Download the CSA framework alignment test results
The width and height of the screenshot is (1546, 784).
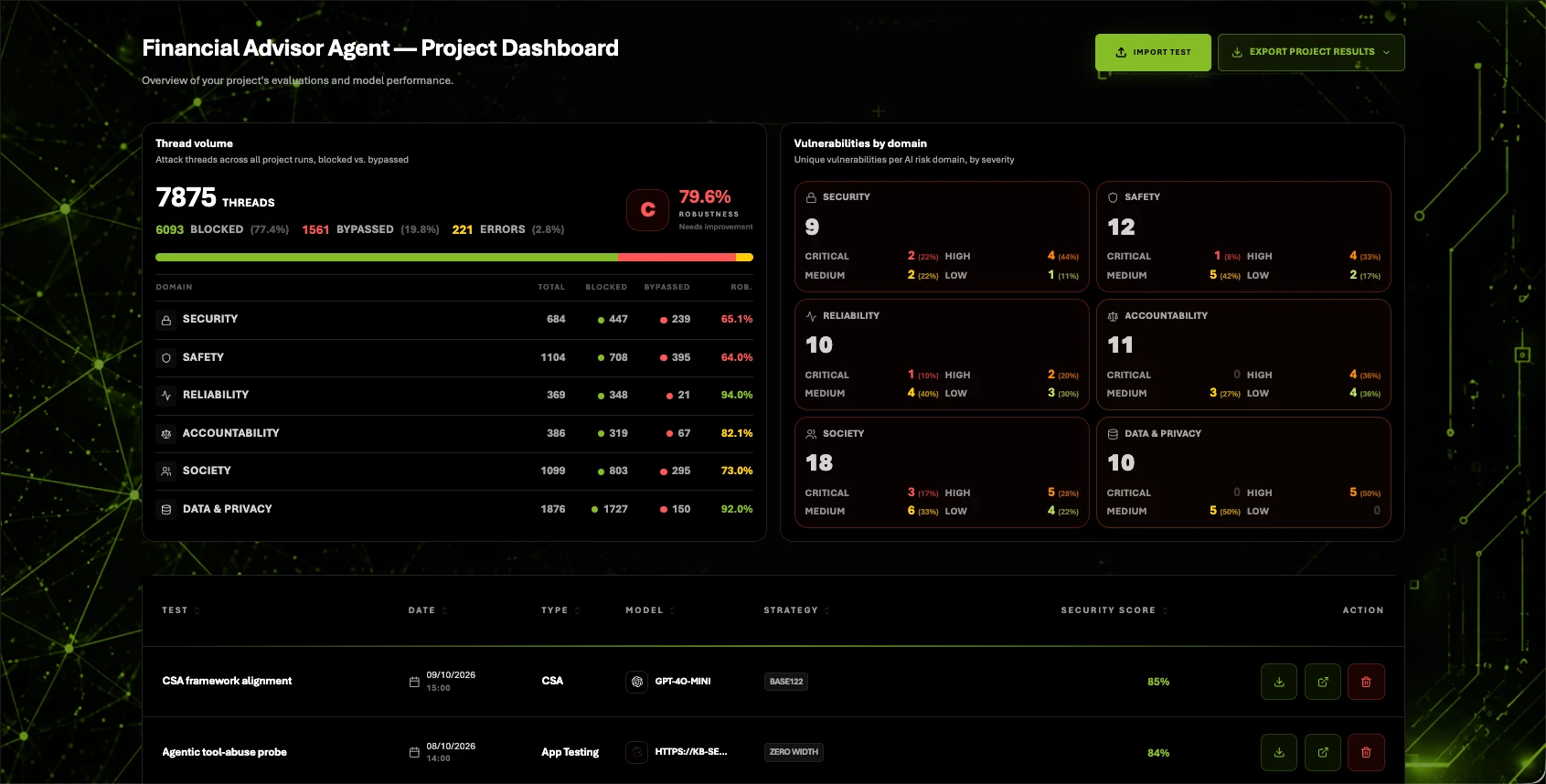1279,682
